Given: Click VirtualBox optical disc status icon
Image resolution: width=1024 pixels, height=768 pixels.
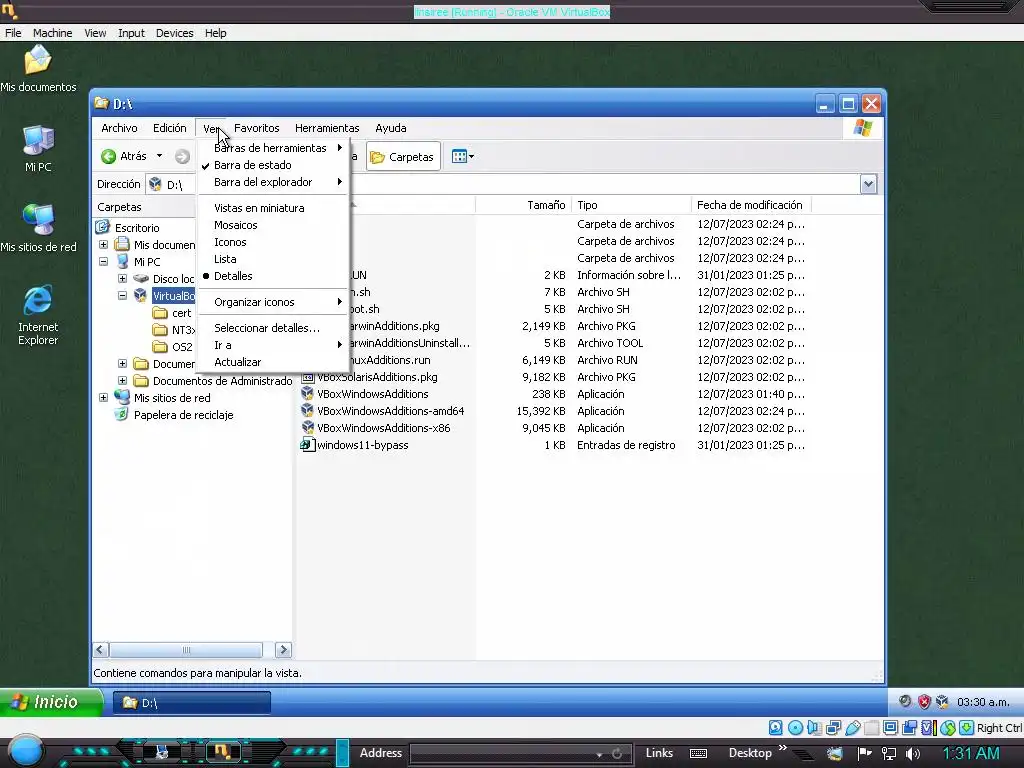Looking at the screenshot, I should point(795,728).
